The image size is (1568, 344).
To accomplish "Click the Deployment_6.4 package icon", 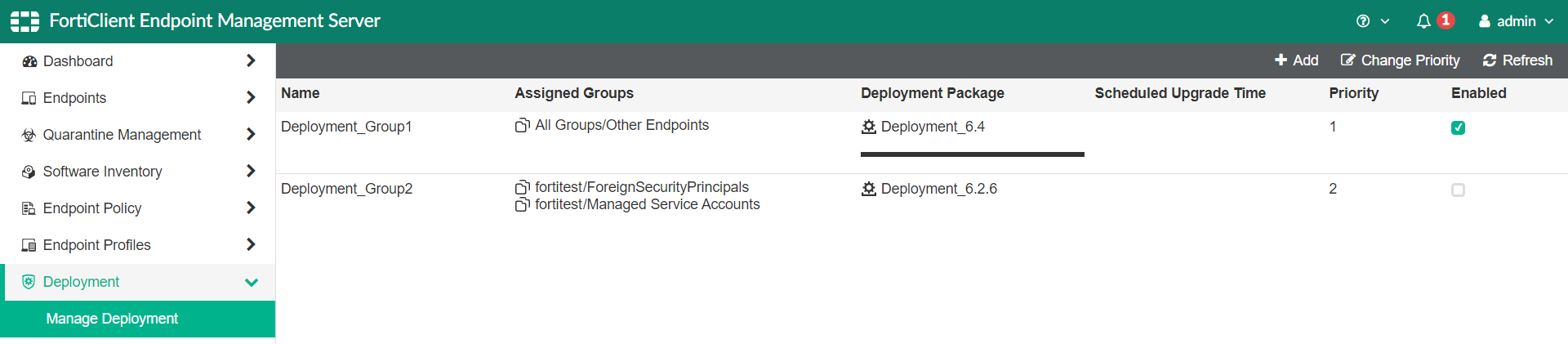I will (869, 127).
